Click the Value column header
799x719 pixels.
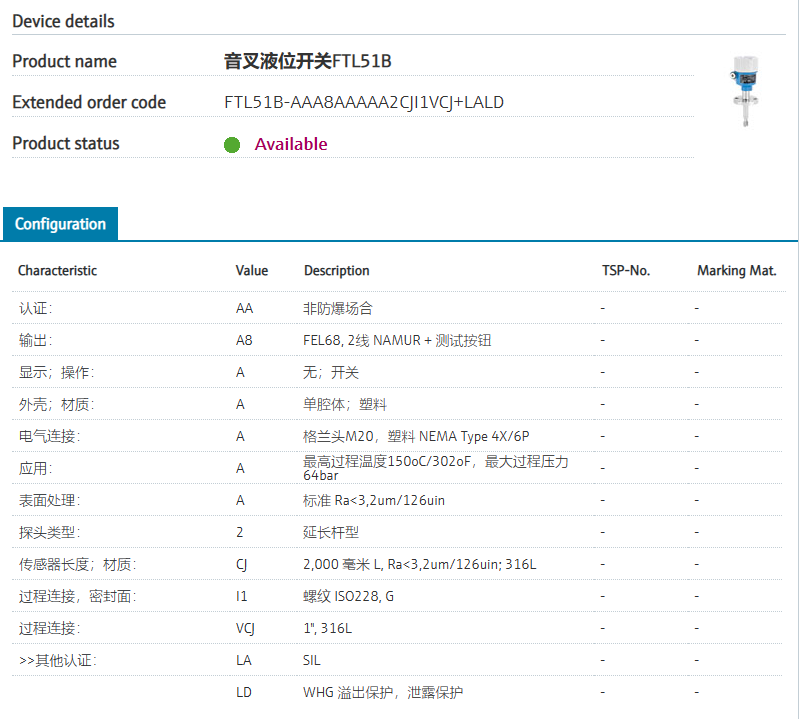pos(252,271)
